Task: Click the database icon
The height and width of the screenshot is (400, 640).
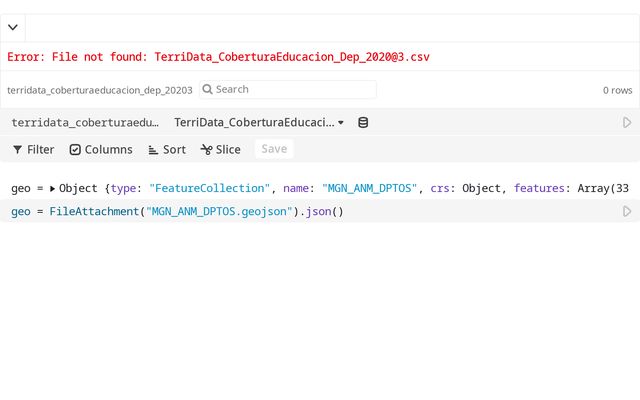Action: click(363, 122)
